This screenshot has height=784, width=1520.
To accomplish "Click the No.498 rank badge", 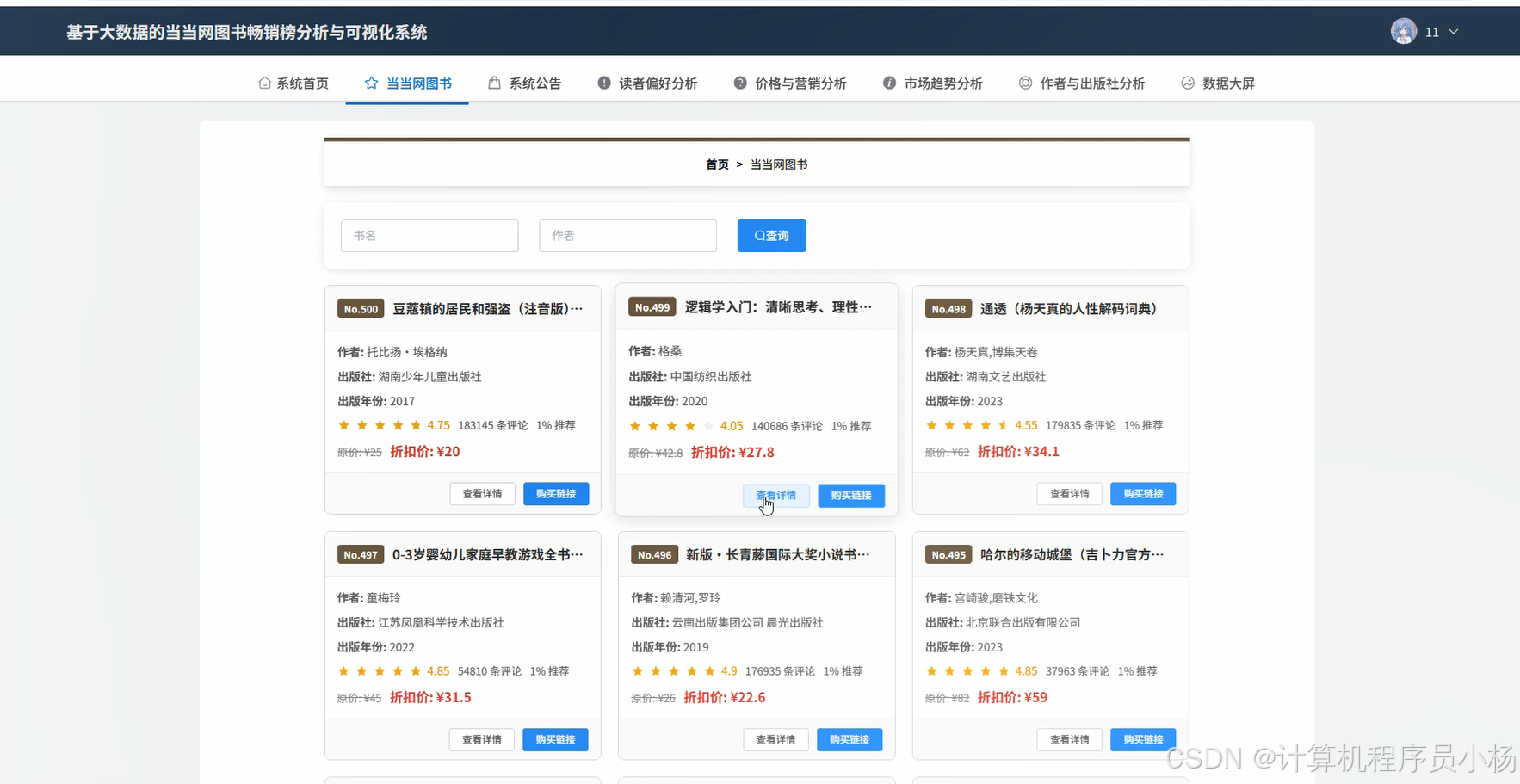I will point(948,309).
